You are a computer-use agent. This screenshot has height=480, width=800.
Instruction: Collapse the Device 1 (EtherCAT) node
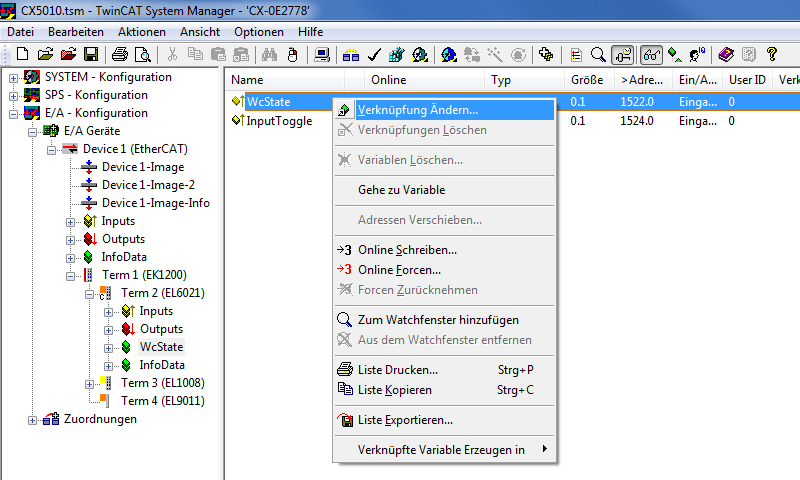coord(51,150)
